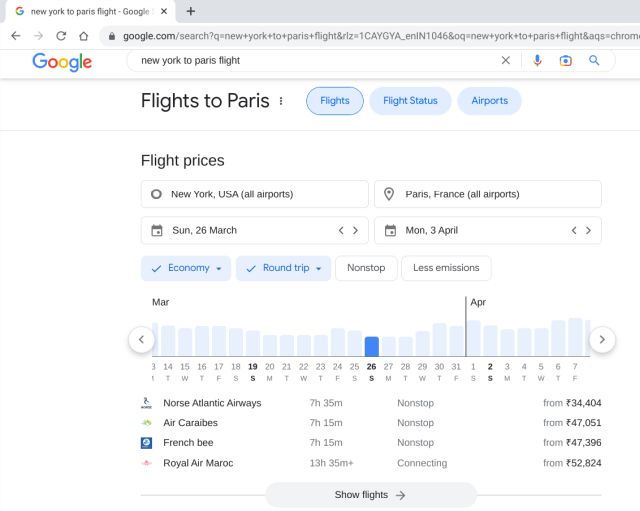Click the price from ₹52,824

click(x=572, y=463)
